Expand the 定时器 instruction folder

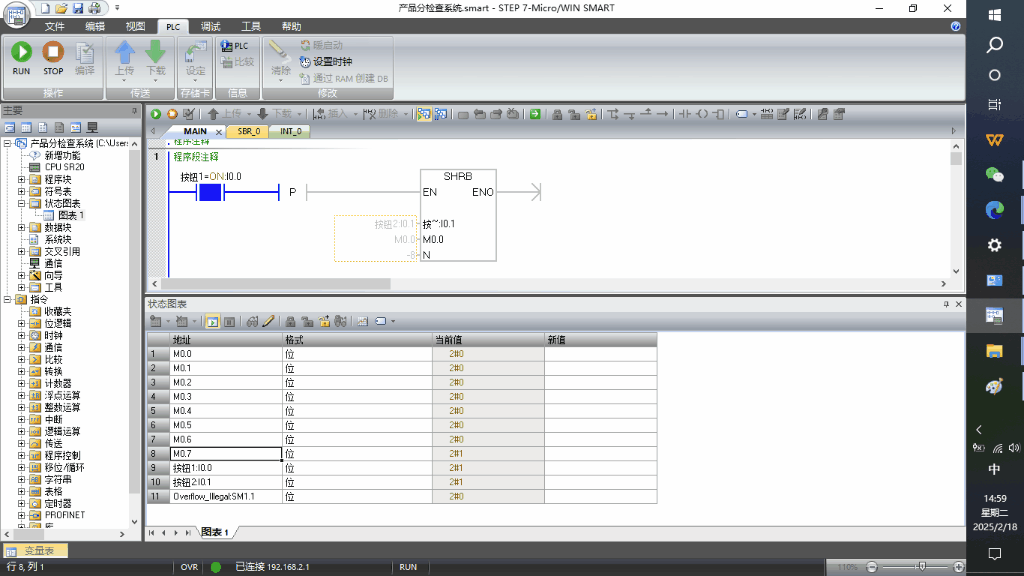point(22,503)
